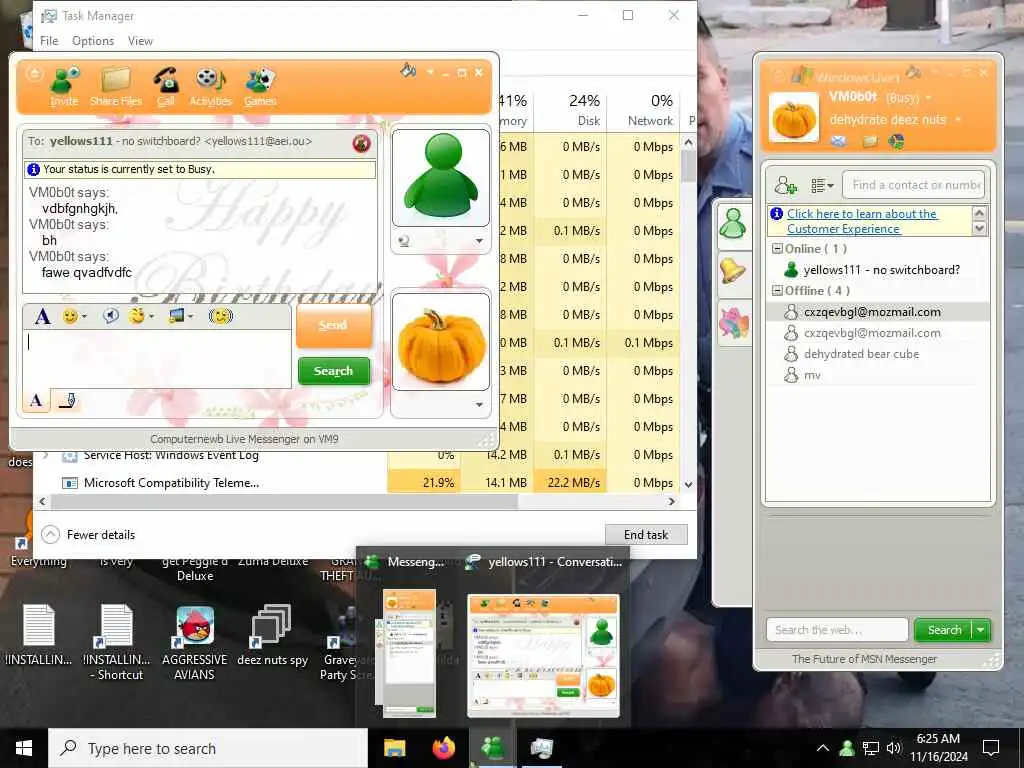The width and height of the screenshot is (1024, 768).
Task: Open colorful butterfly tab on Messenger sidebar
Action: [x=733, y=323]
